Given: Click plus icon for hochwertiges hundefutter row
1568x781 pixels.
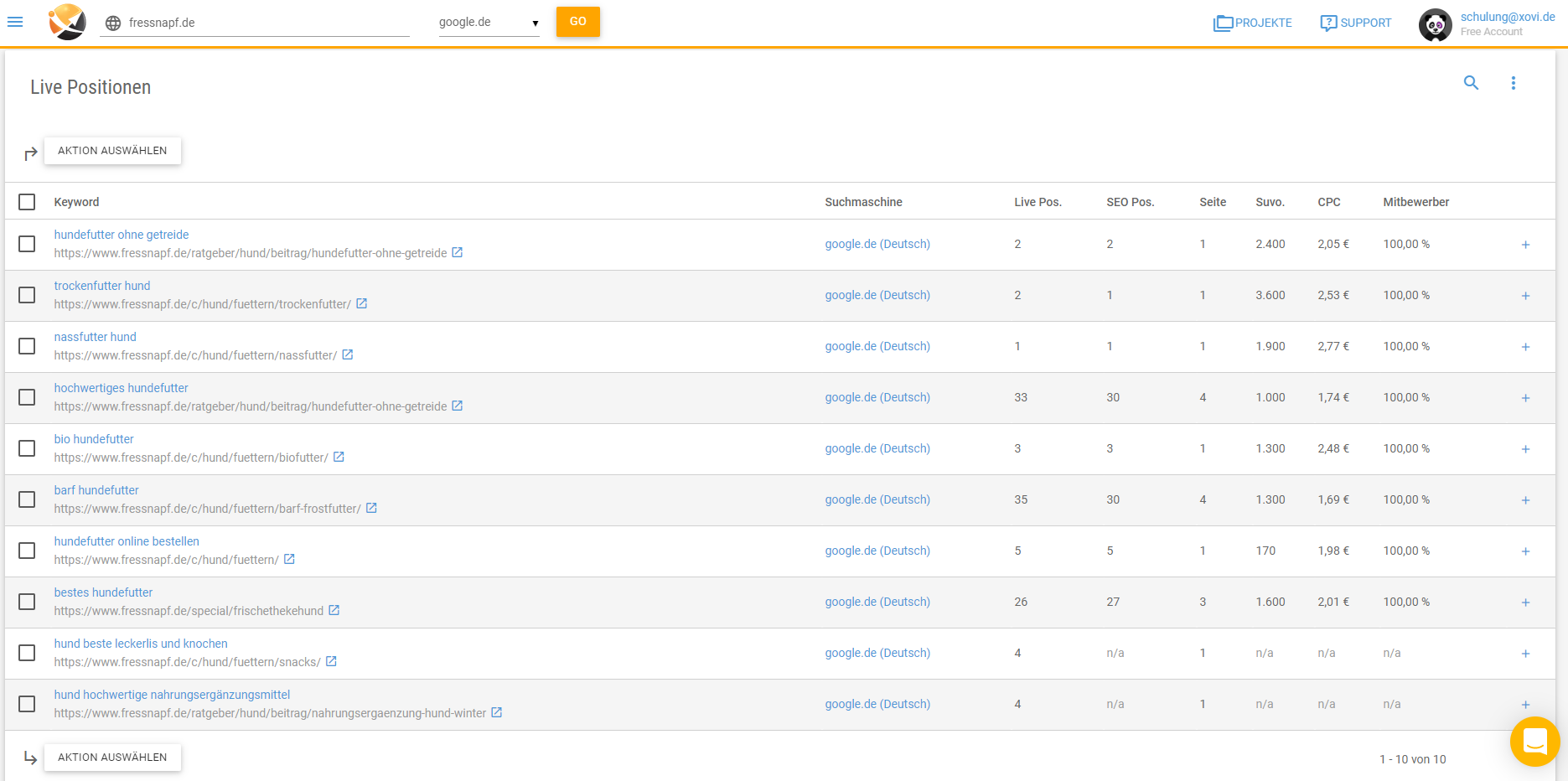Looking at the screenshot, I should coord(1526,398).
